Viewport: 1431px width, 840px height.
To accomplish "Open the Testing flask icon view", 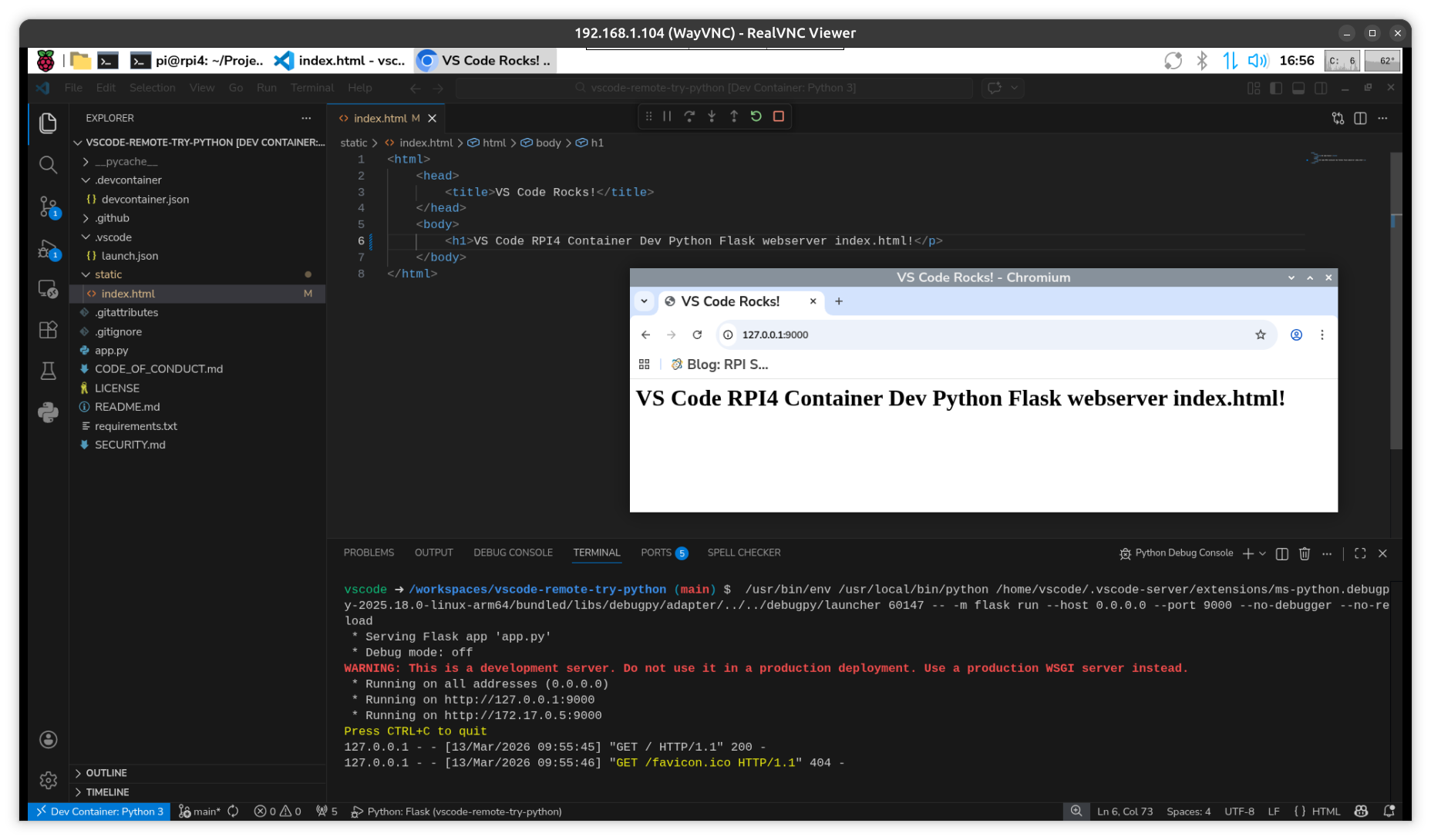I will [x=48, y=371].
